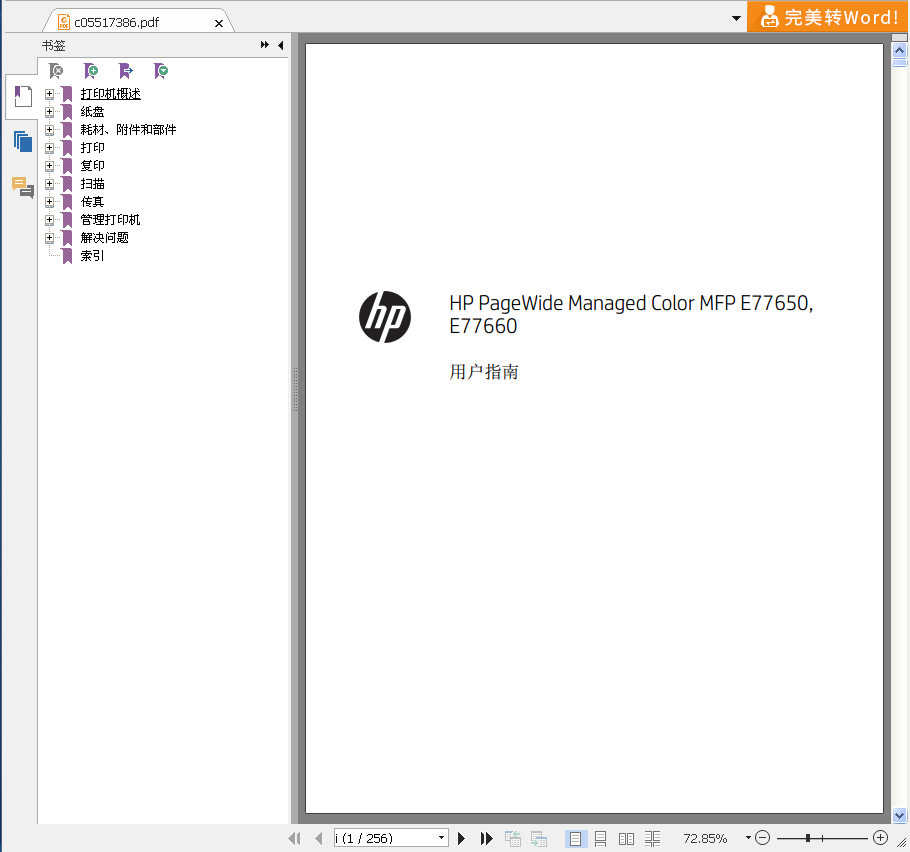Screen dimensions: 910x852
Task: Open the comments side panel
Action: pos(23,187)
